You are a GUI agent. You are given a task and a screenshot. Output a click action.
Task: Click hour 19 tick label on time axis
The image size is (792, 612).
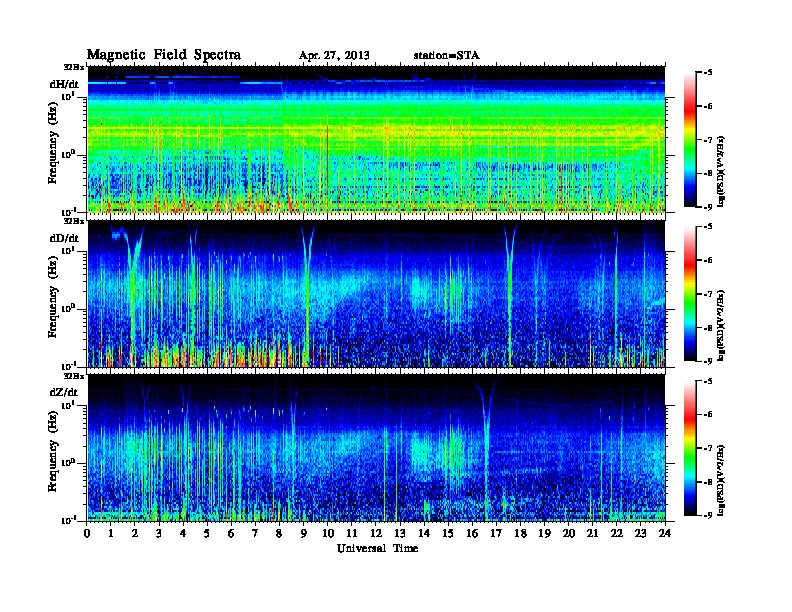544,533
